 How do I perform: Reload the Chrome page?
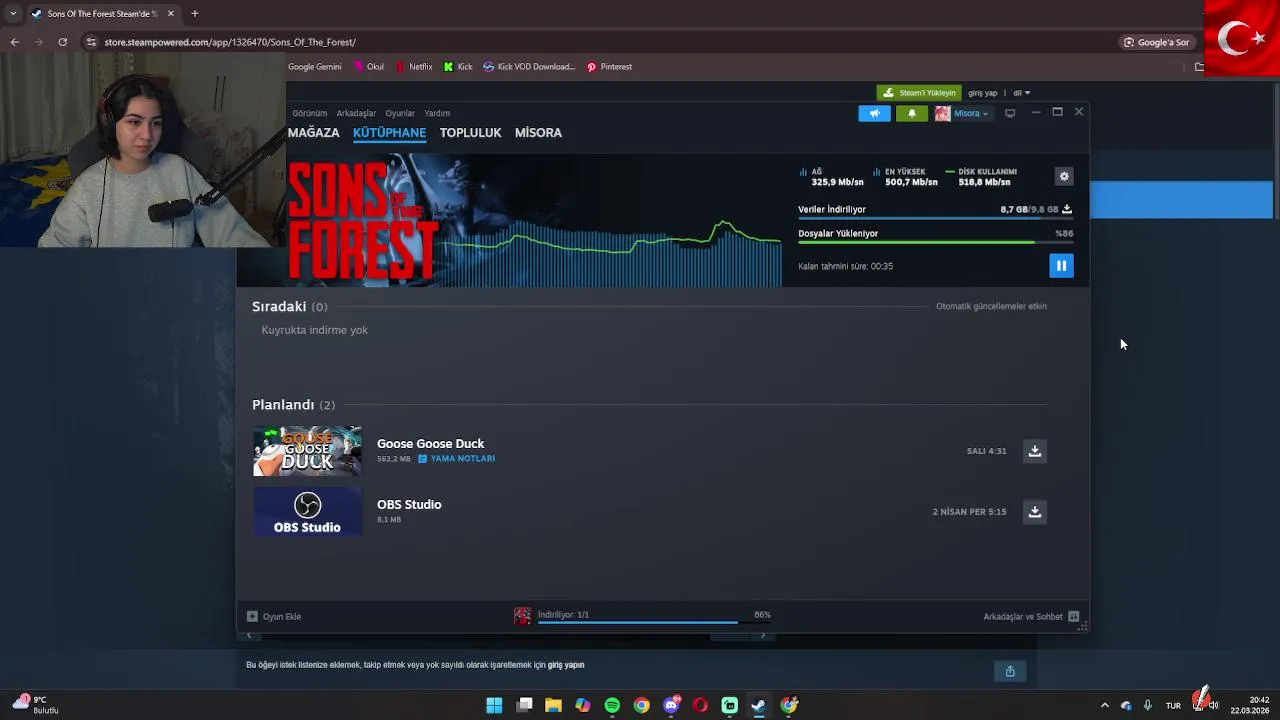[x=63, y=42]
